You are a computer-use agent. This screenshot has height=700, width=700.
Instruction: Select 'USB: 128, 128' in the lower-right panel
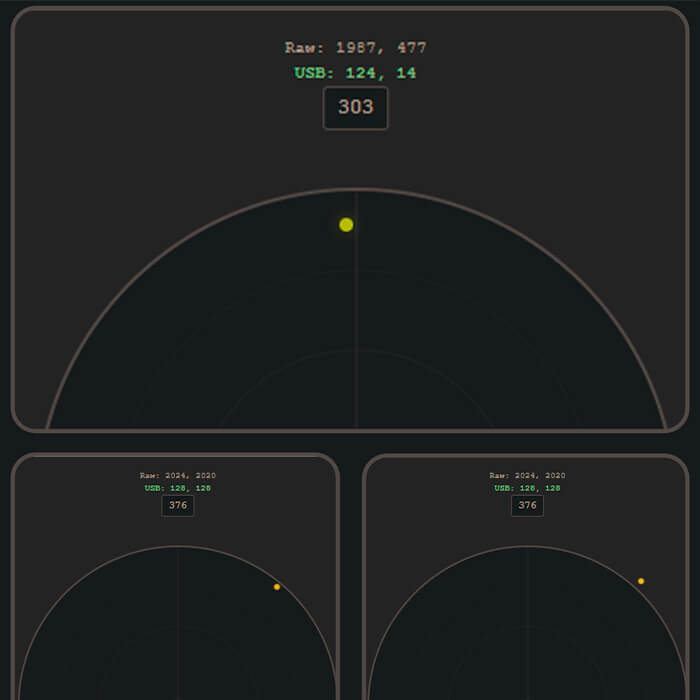point(527,488)
